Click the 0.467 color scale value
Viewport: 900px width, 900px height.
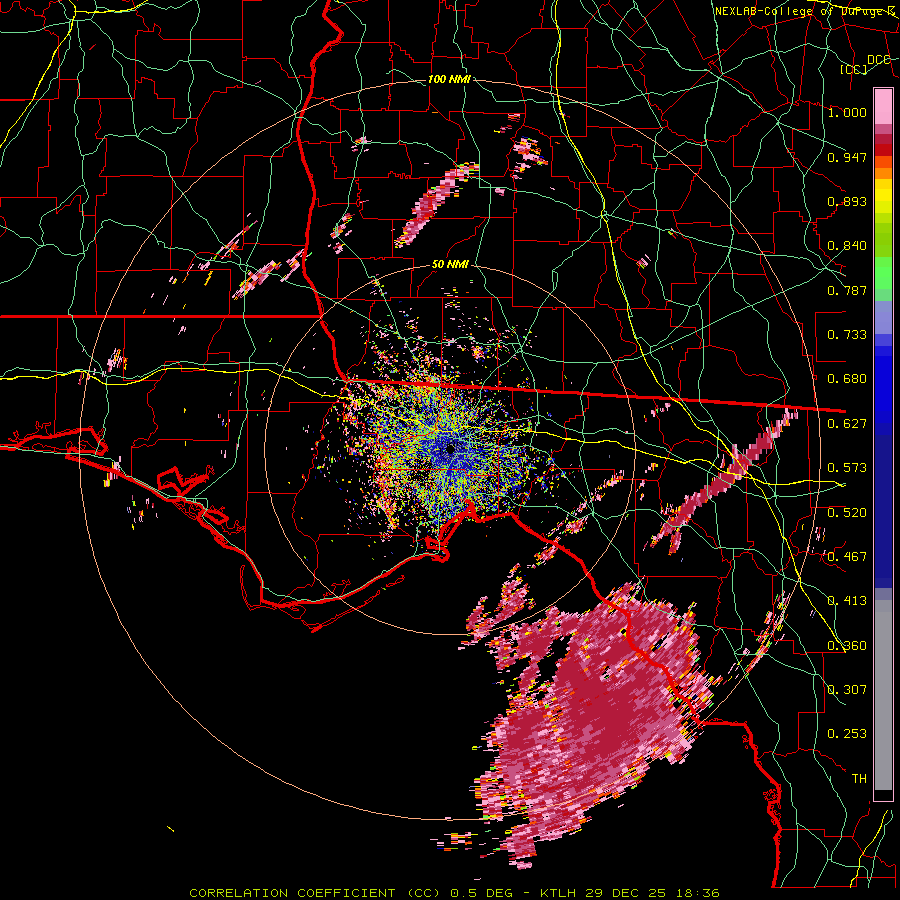[x=847, y=557]
